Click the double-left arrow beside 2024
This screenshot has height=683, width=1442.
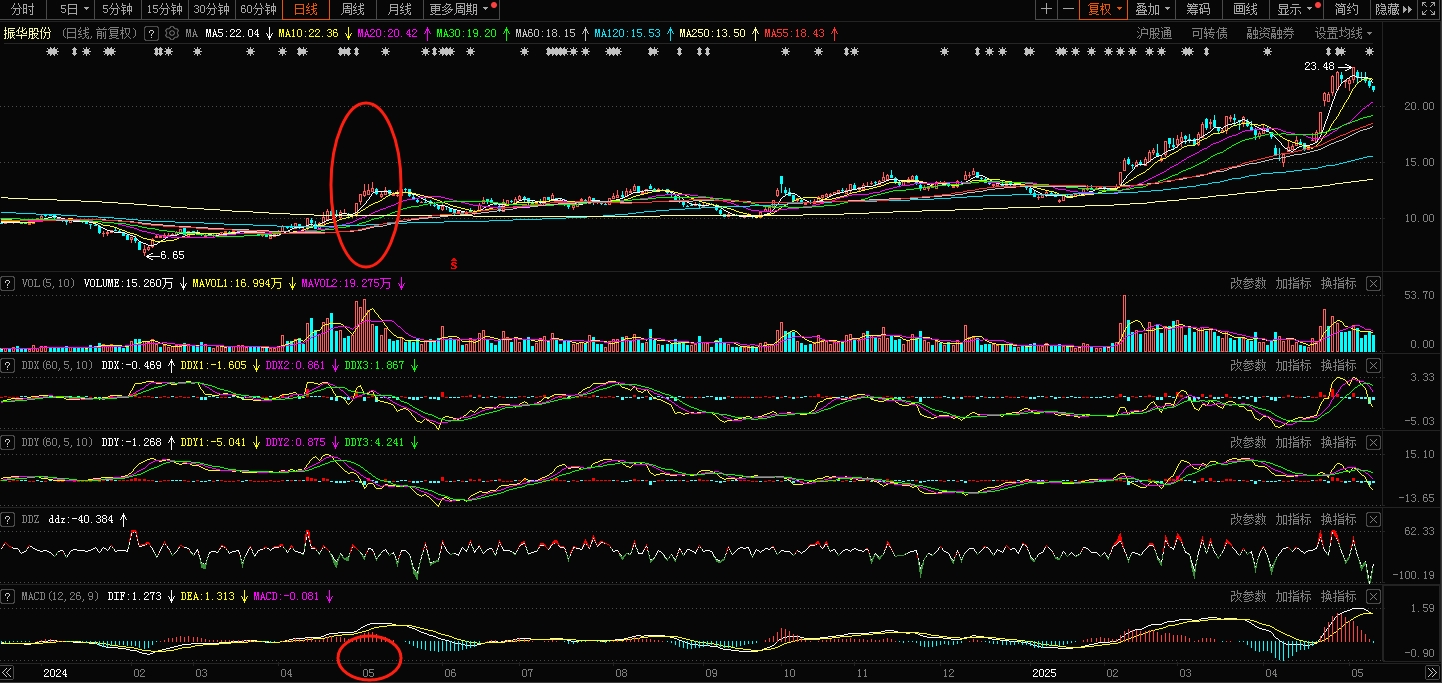9,673
